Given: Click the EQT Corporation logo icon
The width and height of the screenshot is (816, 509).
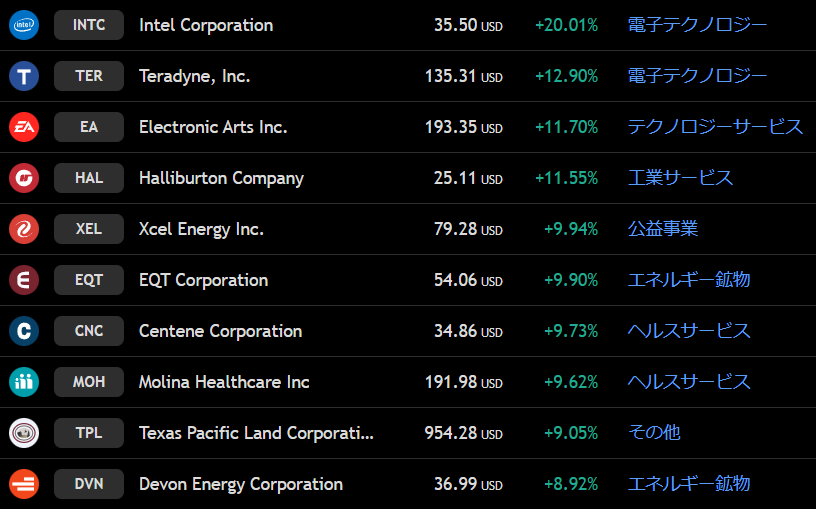Looking at the screenshot, I should pos(23,280).
